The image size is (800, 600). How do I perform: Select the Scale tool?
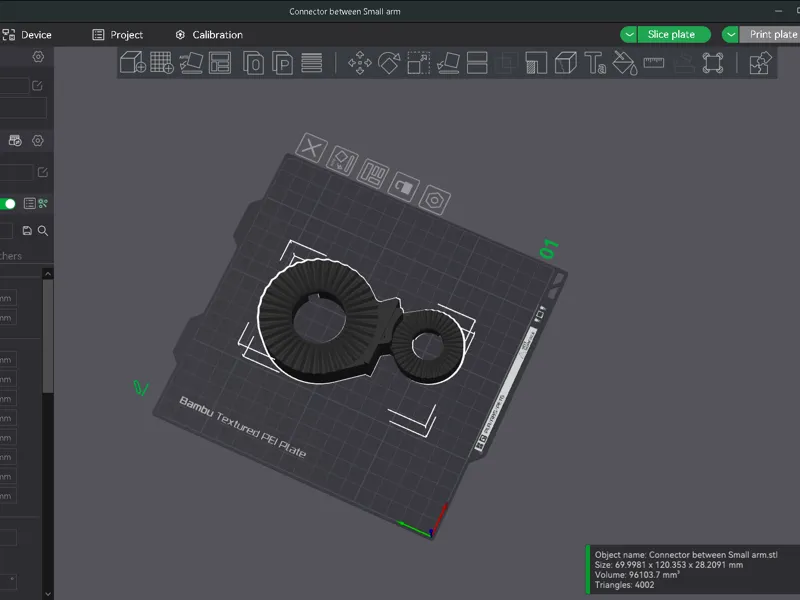point(418,63)
